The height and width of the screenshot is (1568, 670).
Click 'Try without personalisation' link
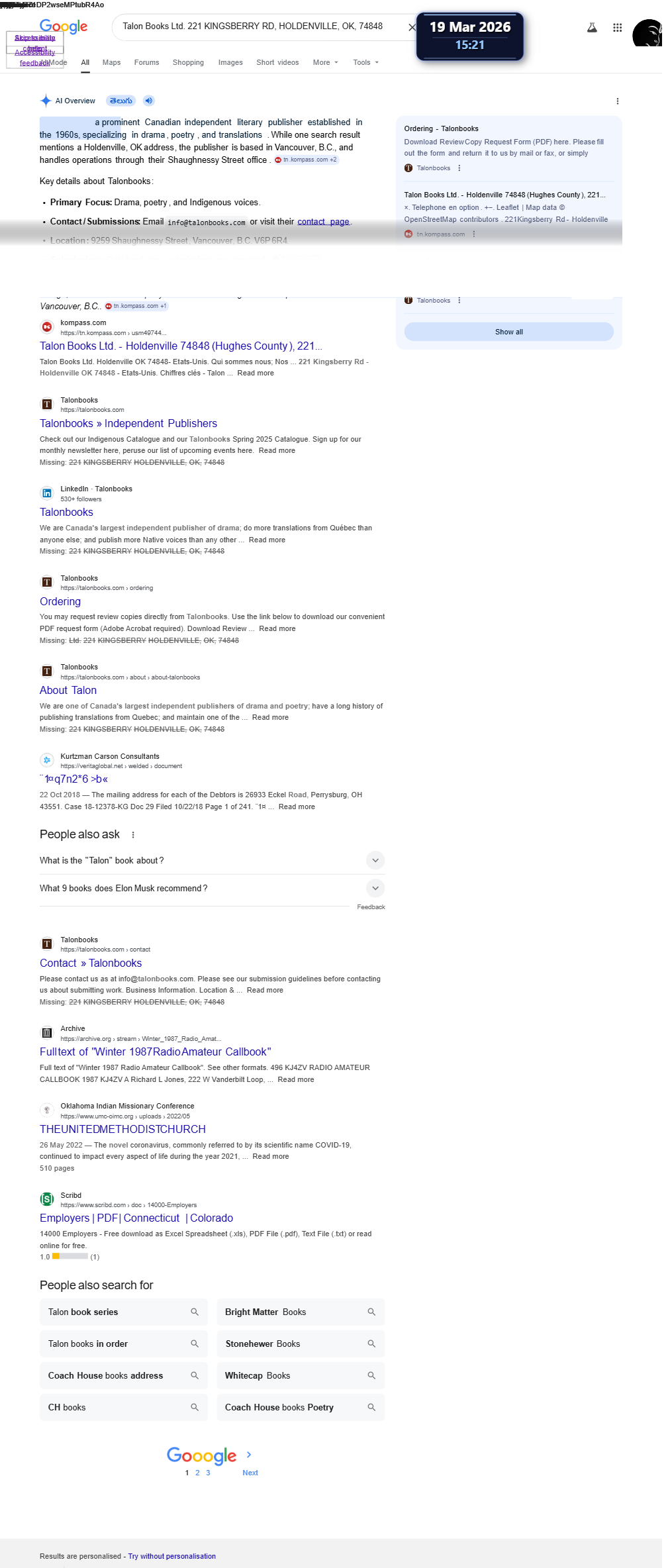[x=172, y=1556]
